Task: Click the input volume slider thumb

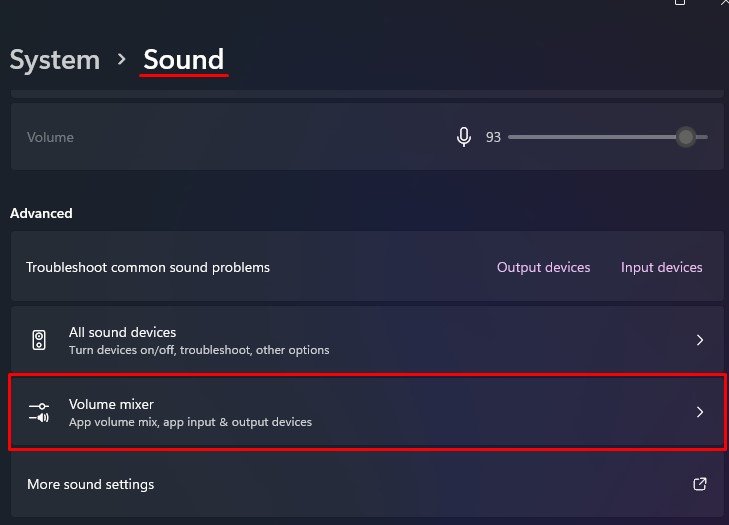Action: [686, 137]
